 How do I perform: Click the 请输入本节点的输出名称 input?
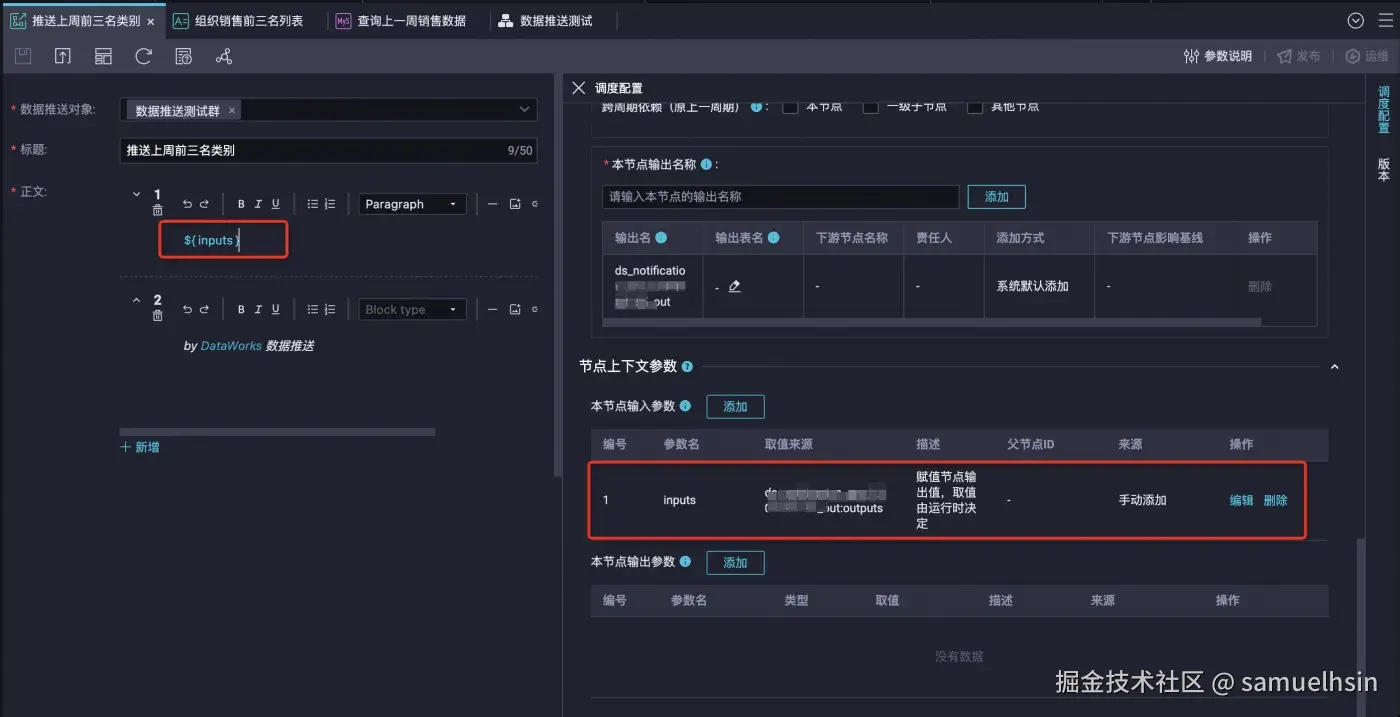781,197
